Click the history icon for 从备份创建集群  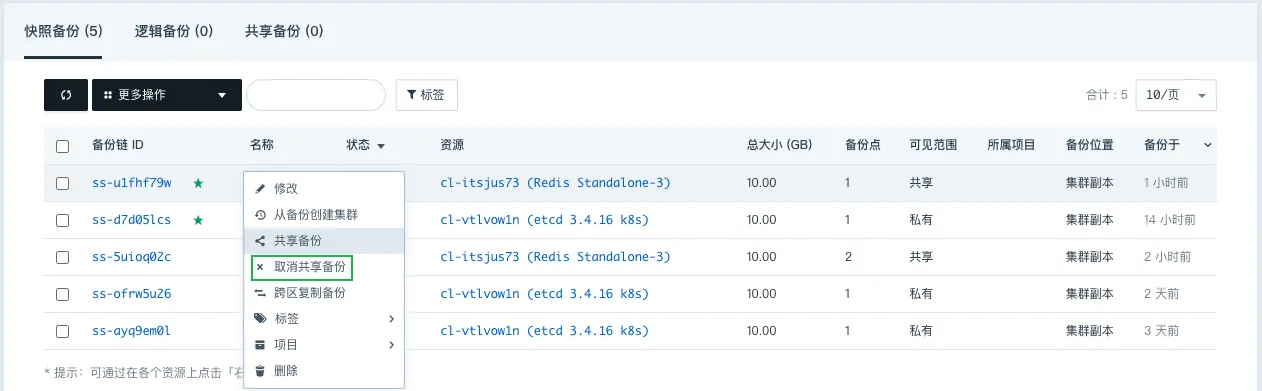(x=260, y=215)
